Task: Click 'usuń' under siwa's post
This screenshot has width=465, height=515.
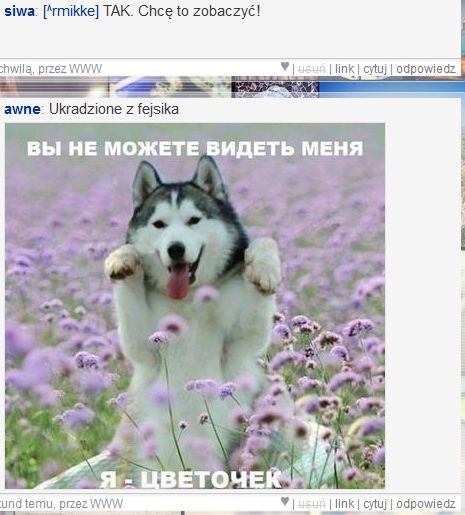Action: tap(312, 69)
